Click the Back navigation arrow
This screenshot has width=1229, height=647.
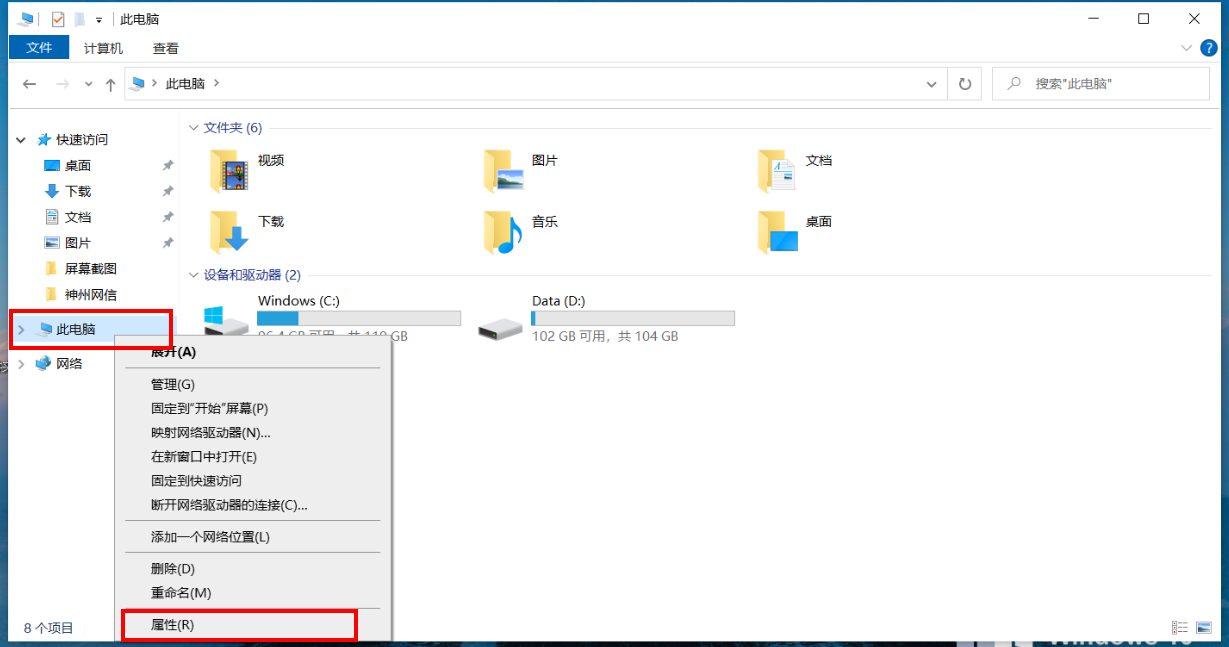[x=29, y=84]
